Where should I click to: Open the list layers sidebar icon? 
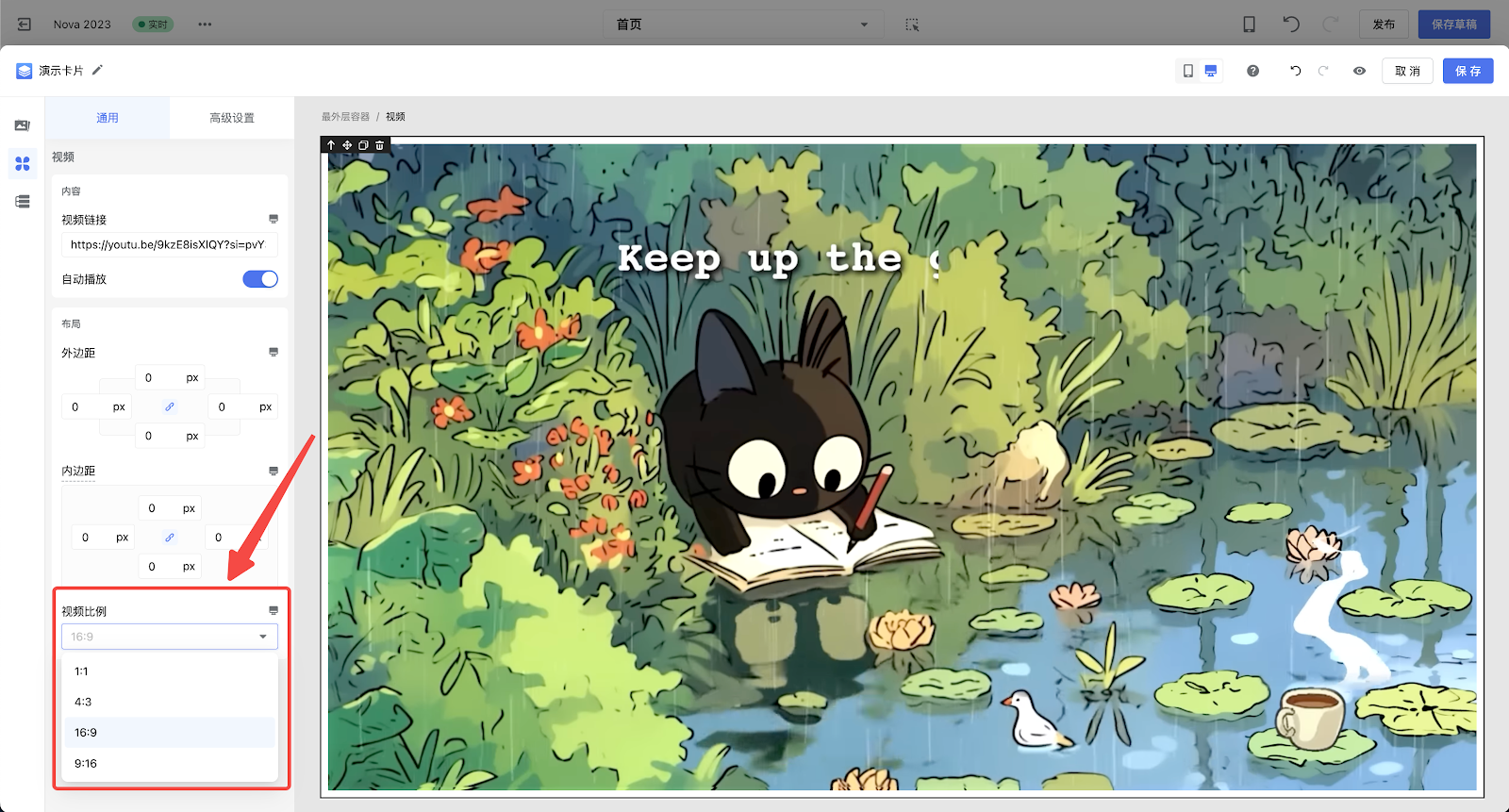[23, 202]
